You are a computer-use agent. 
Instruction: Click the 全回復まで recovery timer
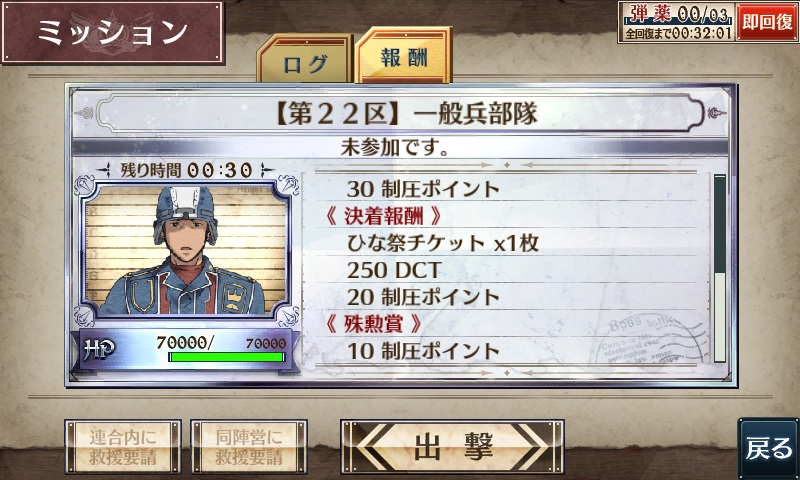click(678, 33)
